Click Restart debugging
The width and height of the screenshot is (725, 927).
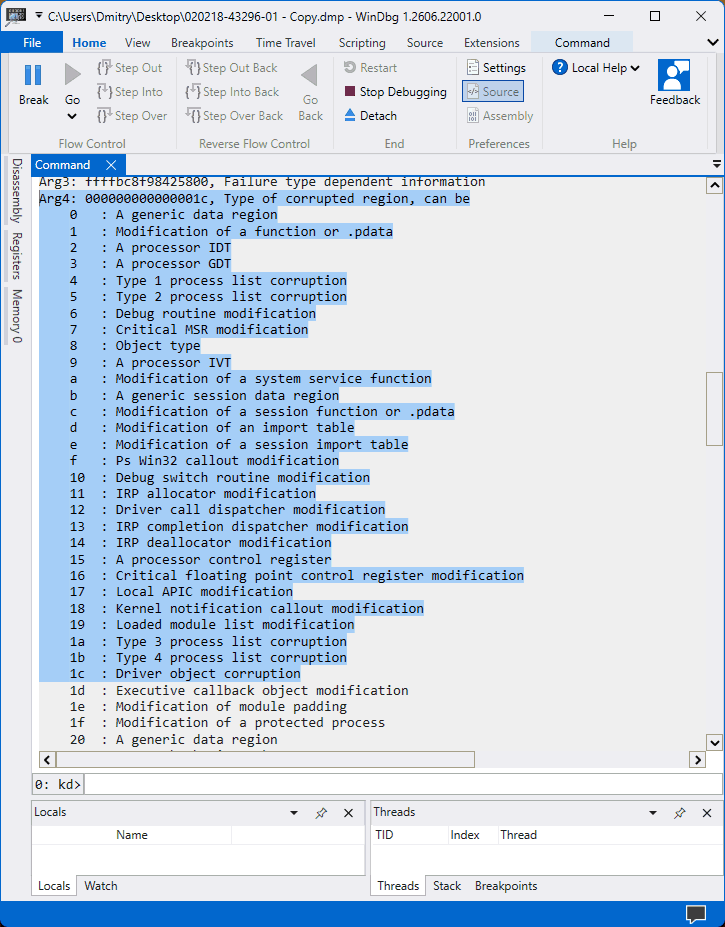(370, 68)
